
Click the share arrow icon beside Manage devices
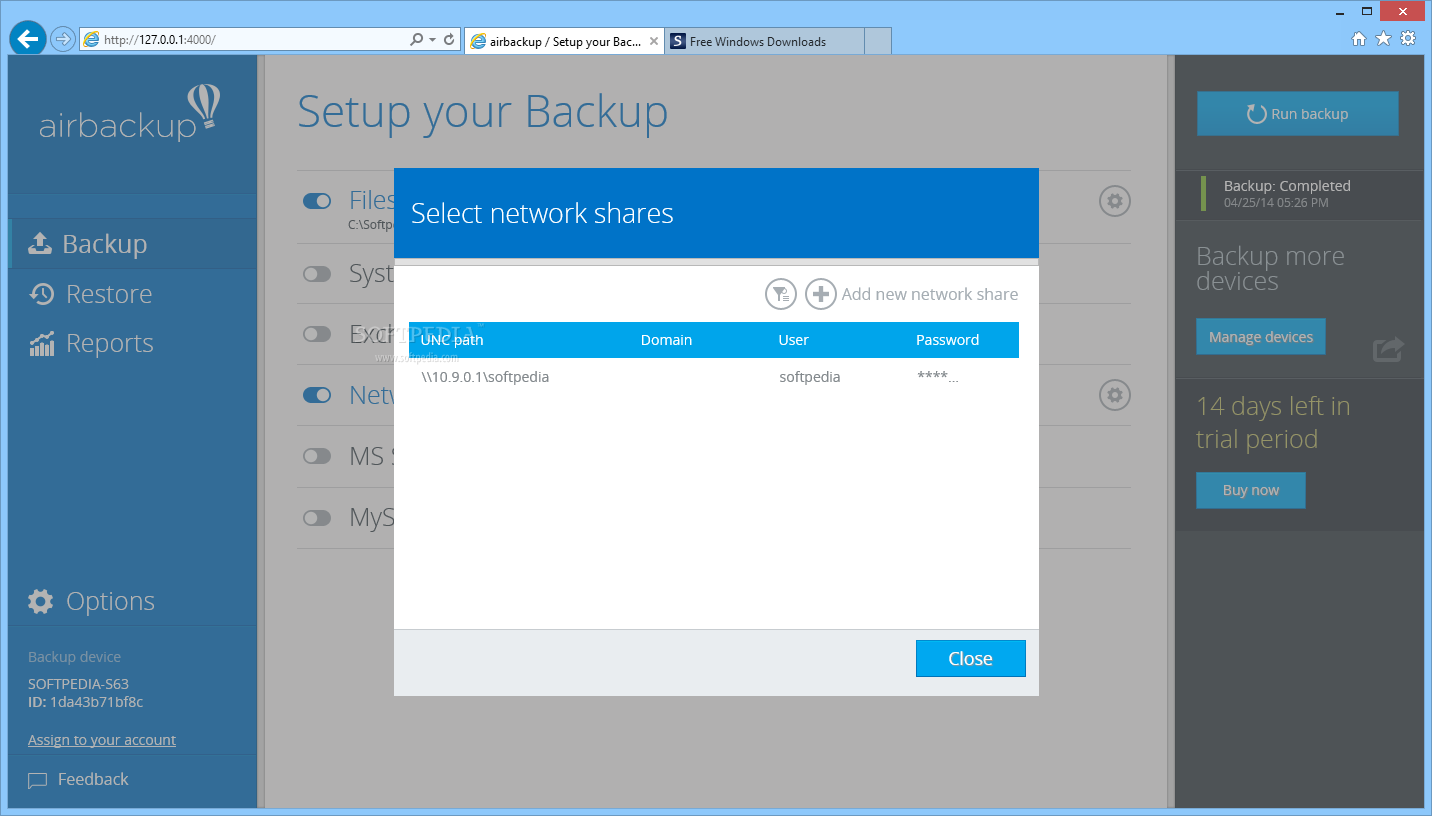point(1388,349)
